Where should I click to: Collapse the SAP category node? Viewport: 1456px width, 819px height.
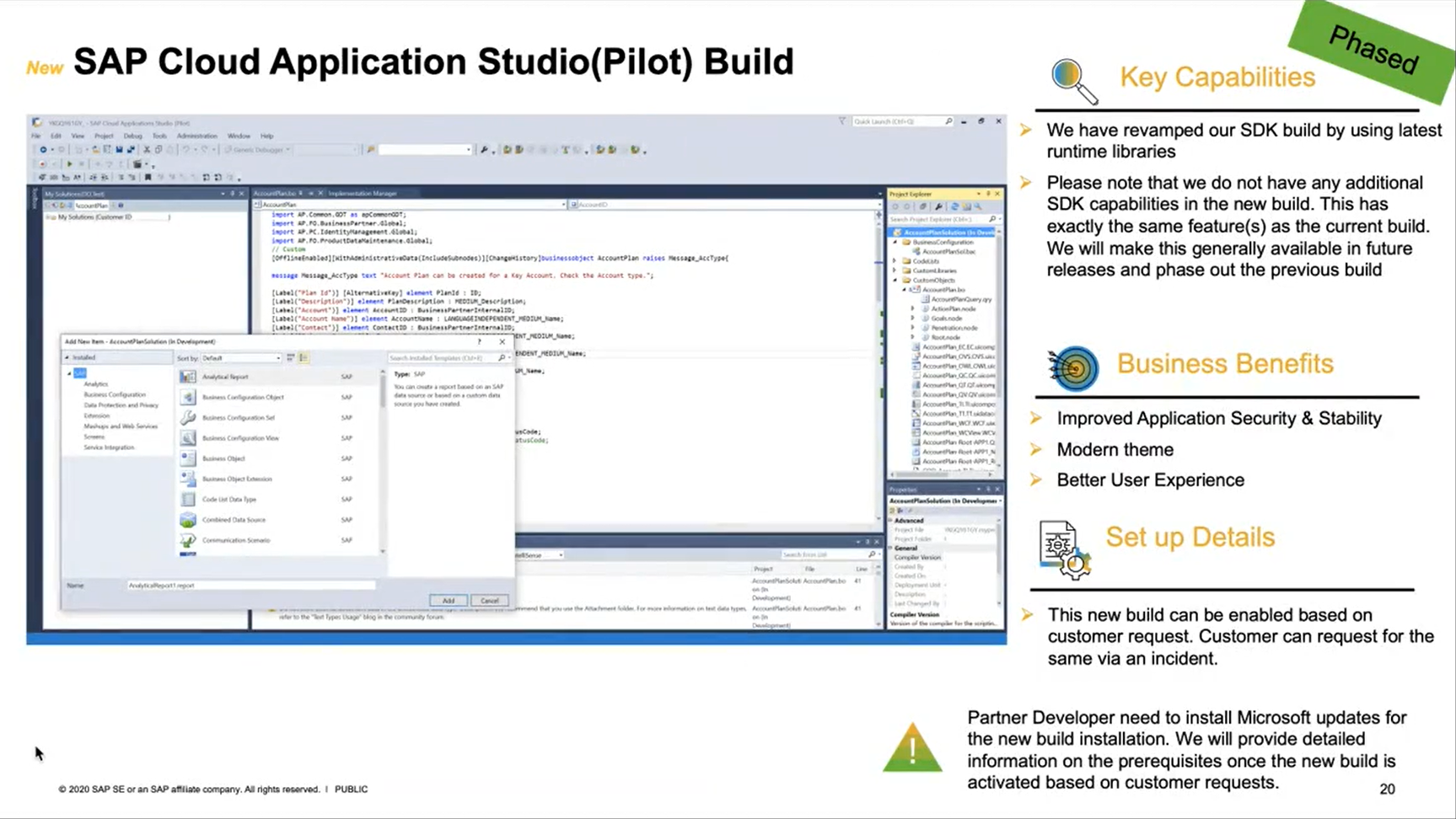click(x=70, y=373)
